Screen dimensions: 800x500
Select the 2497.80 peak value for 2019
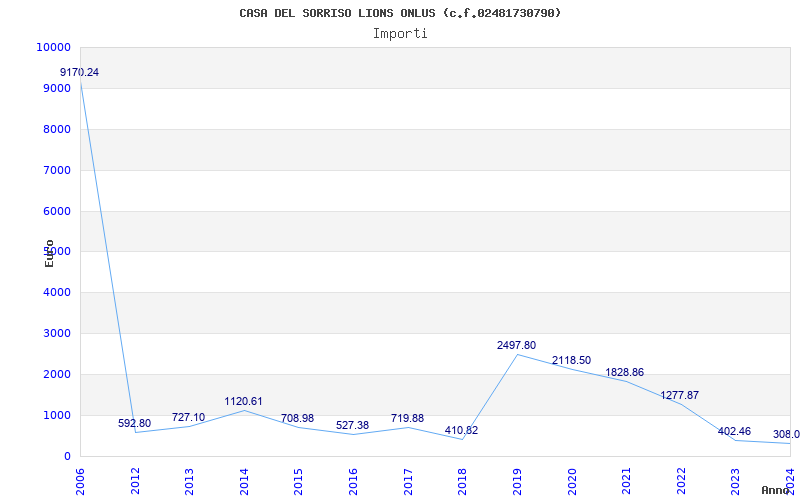point(516,345)
